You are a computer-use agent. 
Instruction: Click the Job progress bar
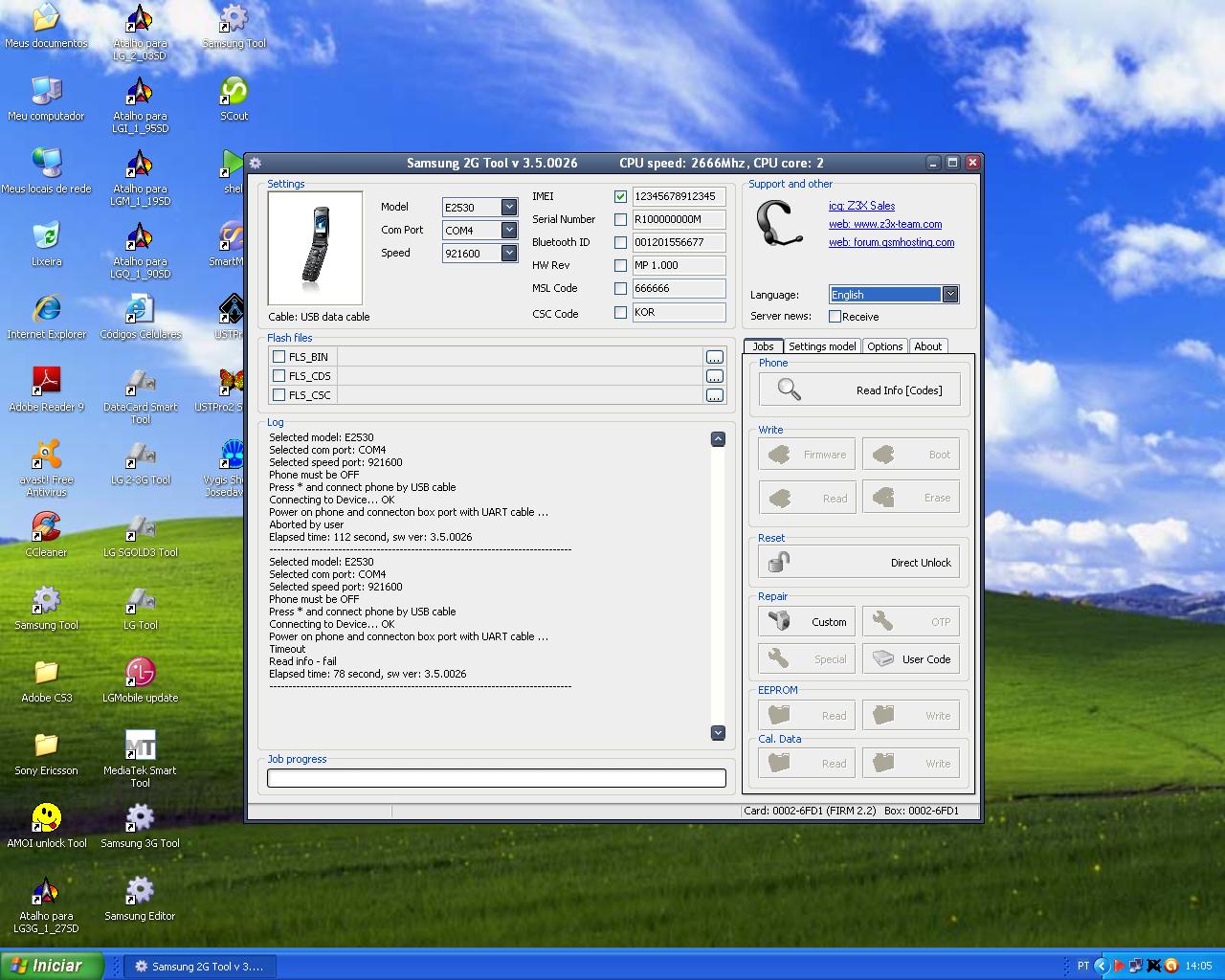[x=497, y=778]
